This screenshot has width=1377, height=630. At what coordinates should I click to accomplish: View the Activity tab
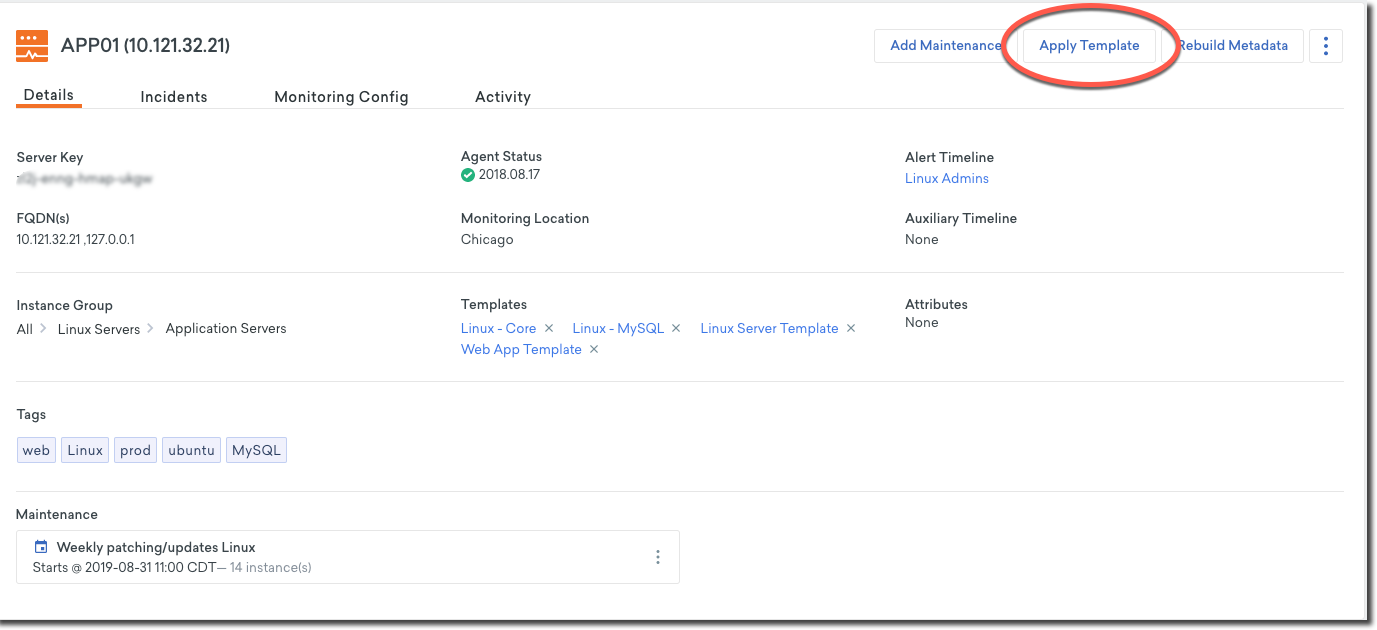pos(502,96)
